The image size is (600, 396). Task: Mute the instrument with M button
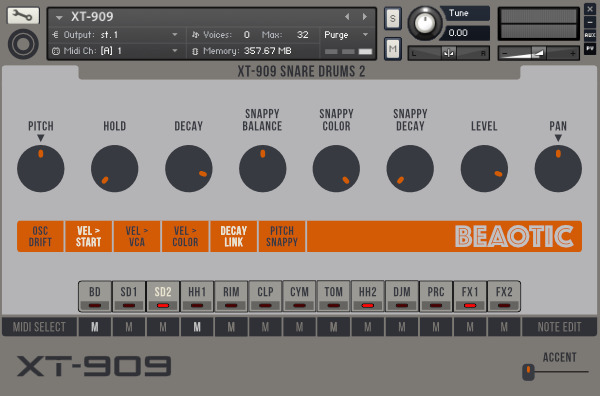392,49
